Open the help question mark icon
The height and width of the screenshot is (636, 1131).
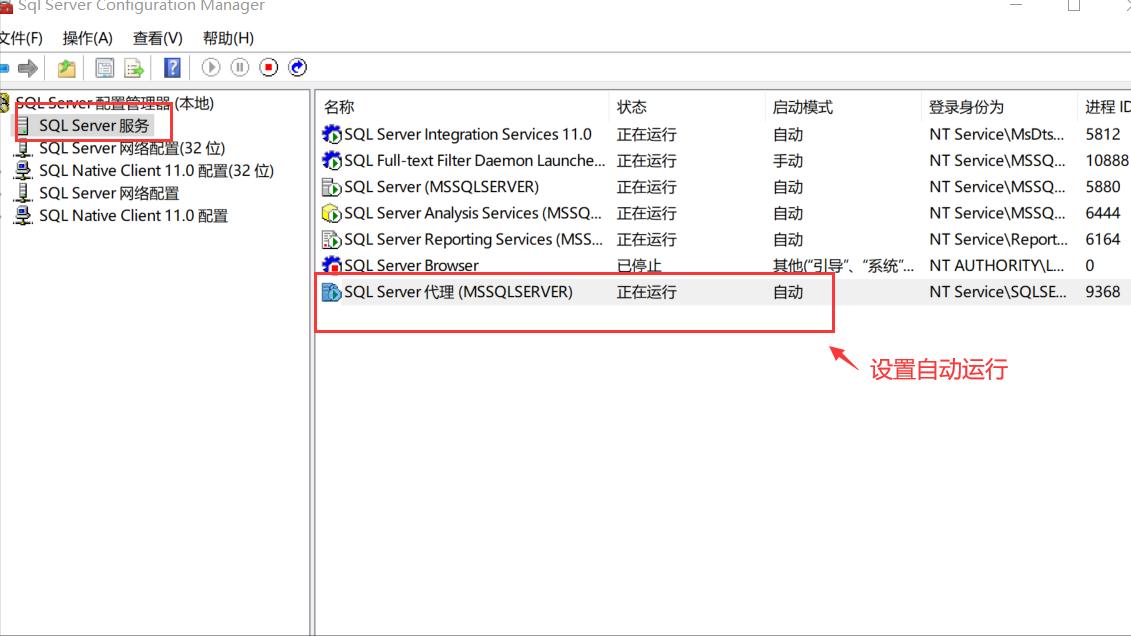click(x=172, y=68)
